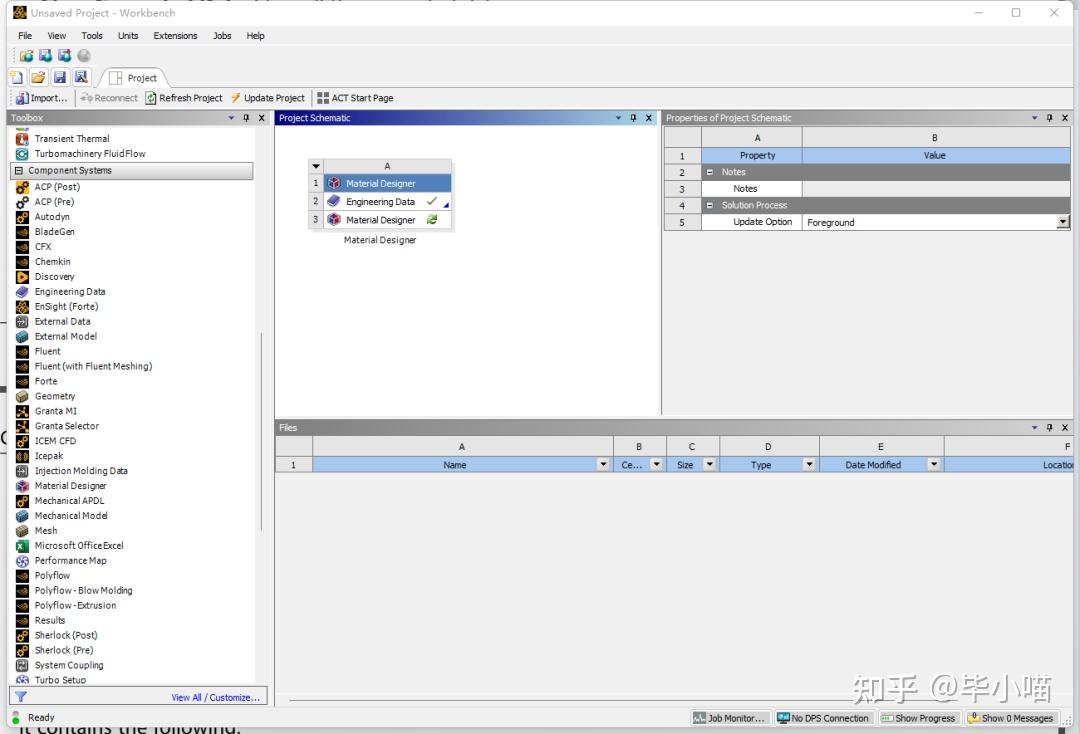Select the Discovery component icon in Toolbox
1080x734 pixels.
click(x=22, y=277)
